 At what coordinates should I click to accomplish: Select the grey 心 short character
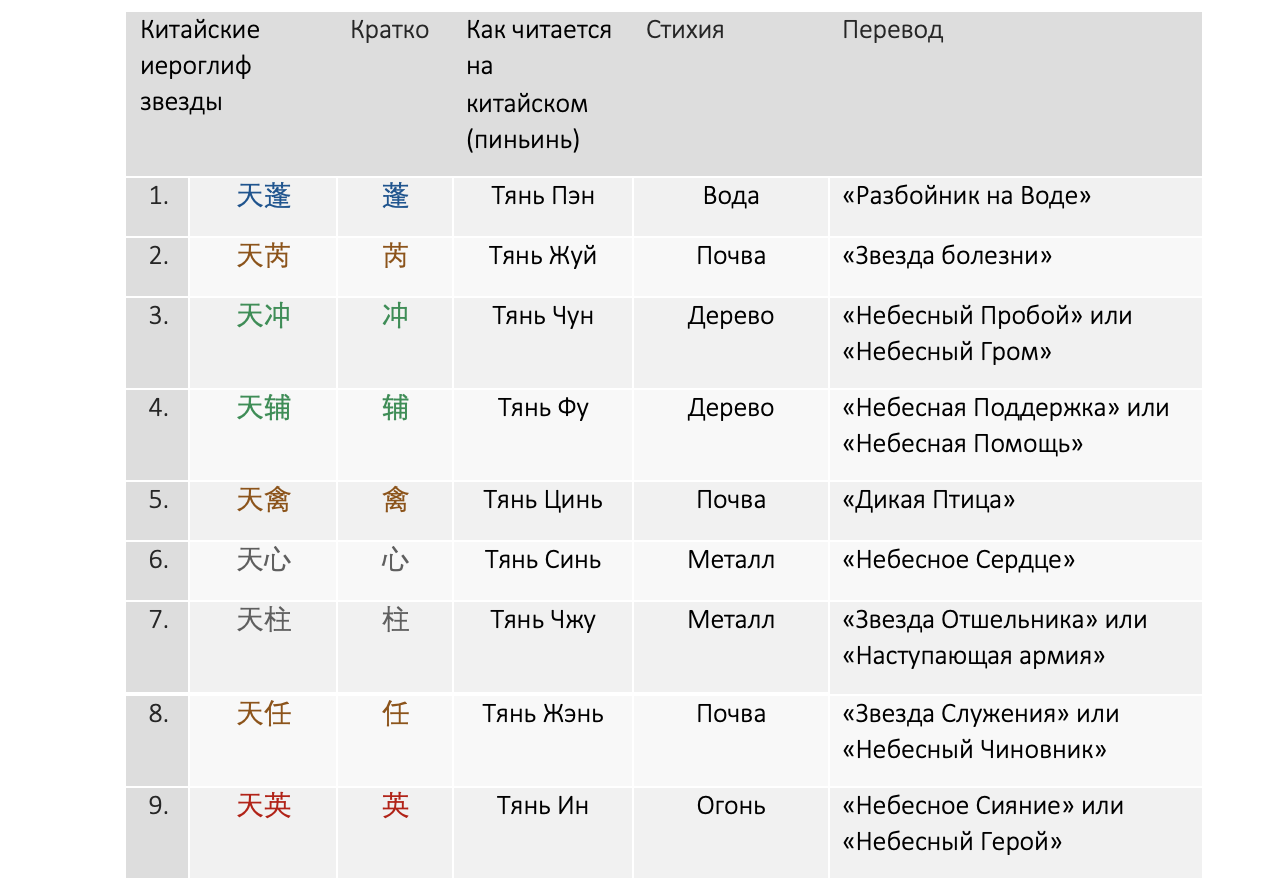click(395, 560)
